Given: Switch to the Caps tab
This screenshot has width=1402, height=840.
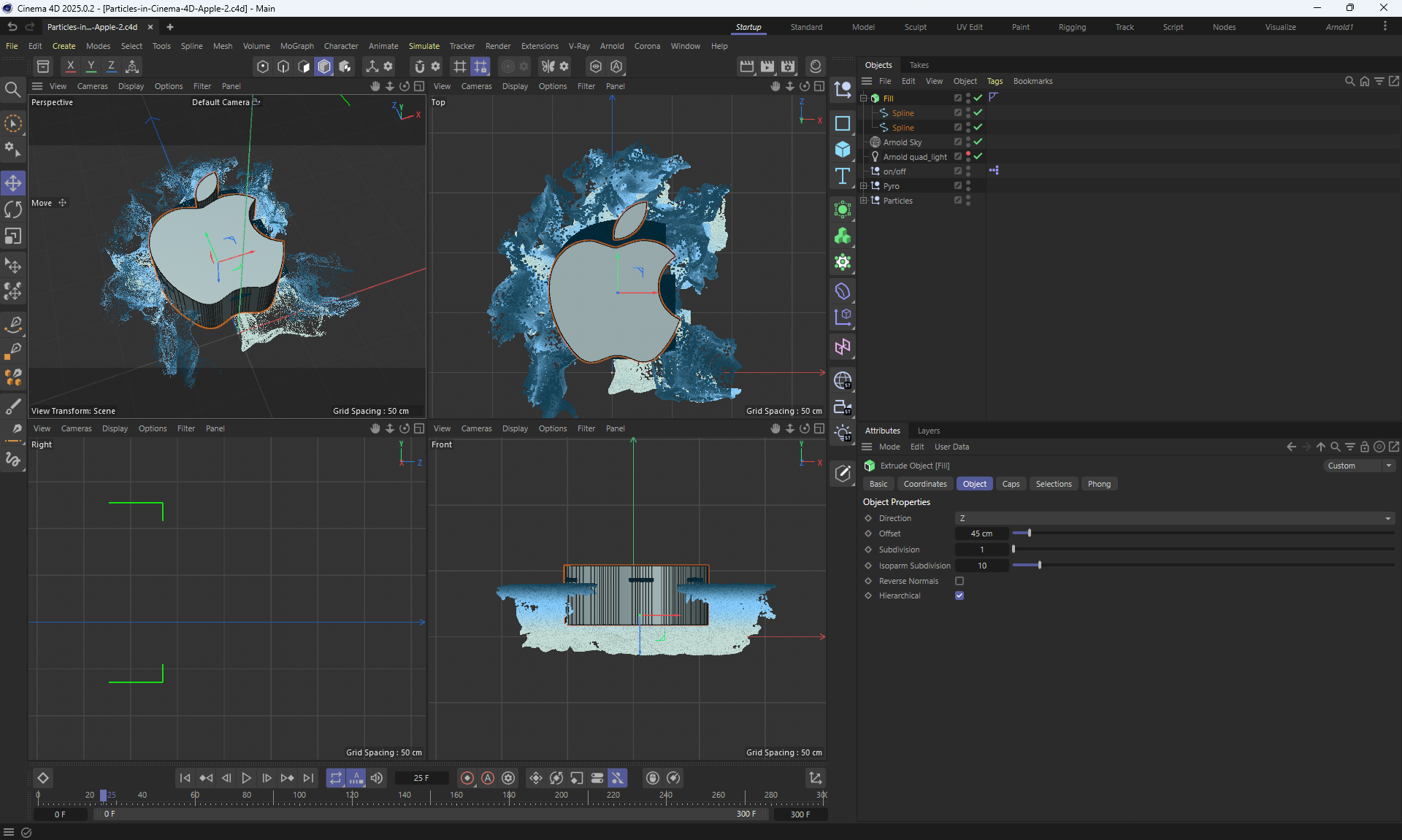Looking at the screenshot, I should [x=1011, y=484].
